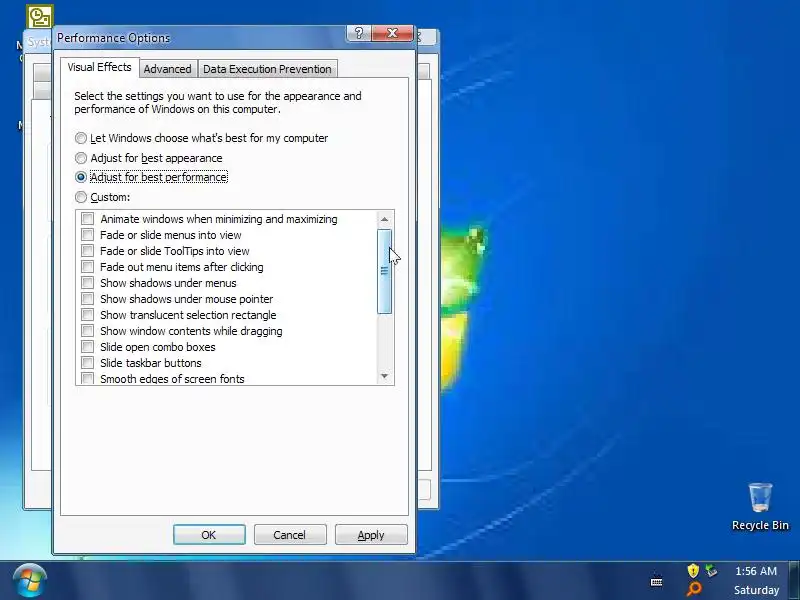Click the effects list scroll-down arrow

coord(385,376)
